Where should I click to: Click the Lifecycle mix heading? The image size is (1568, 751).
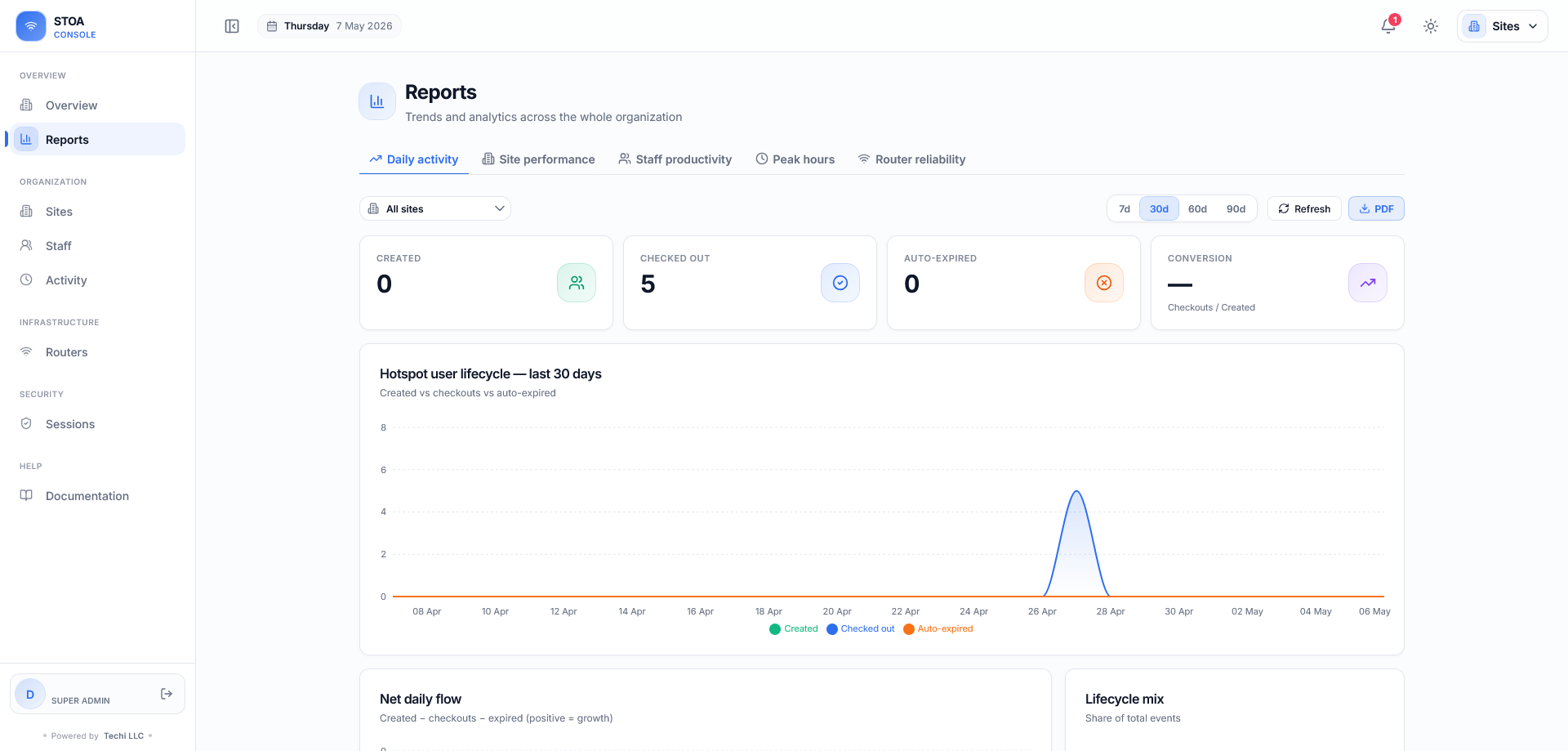1125,700
